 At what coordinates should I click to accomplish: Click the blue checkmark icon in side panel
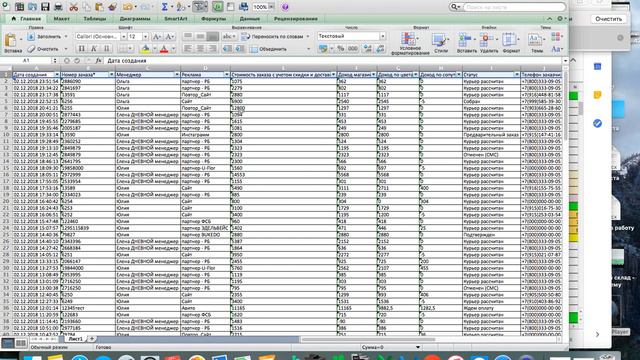(x=597, y=123)
